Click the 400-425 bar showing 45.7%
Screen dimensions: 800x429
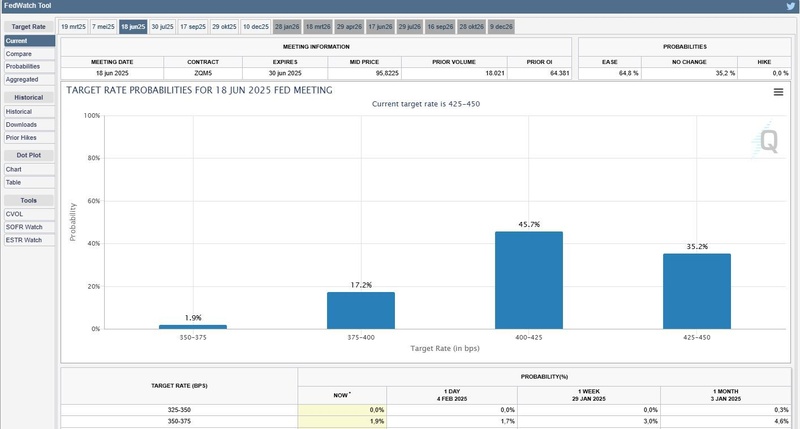click(529, 280)
